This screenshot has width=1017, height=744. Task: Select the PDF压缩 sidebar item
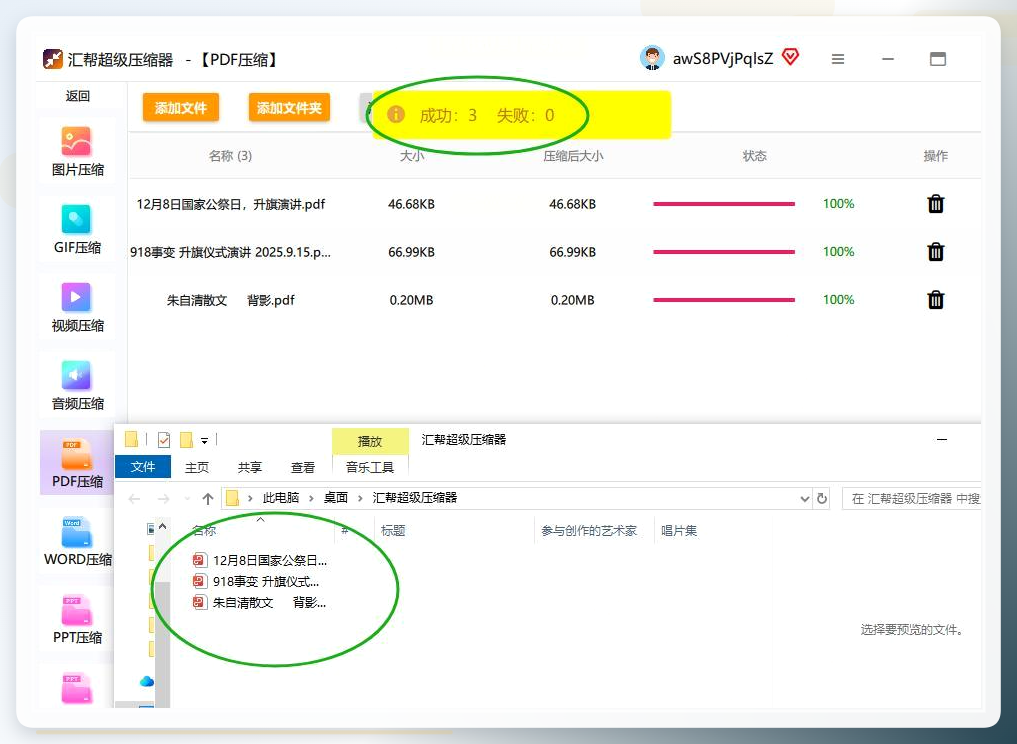point(77,463)
